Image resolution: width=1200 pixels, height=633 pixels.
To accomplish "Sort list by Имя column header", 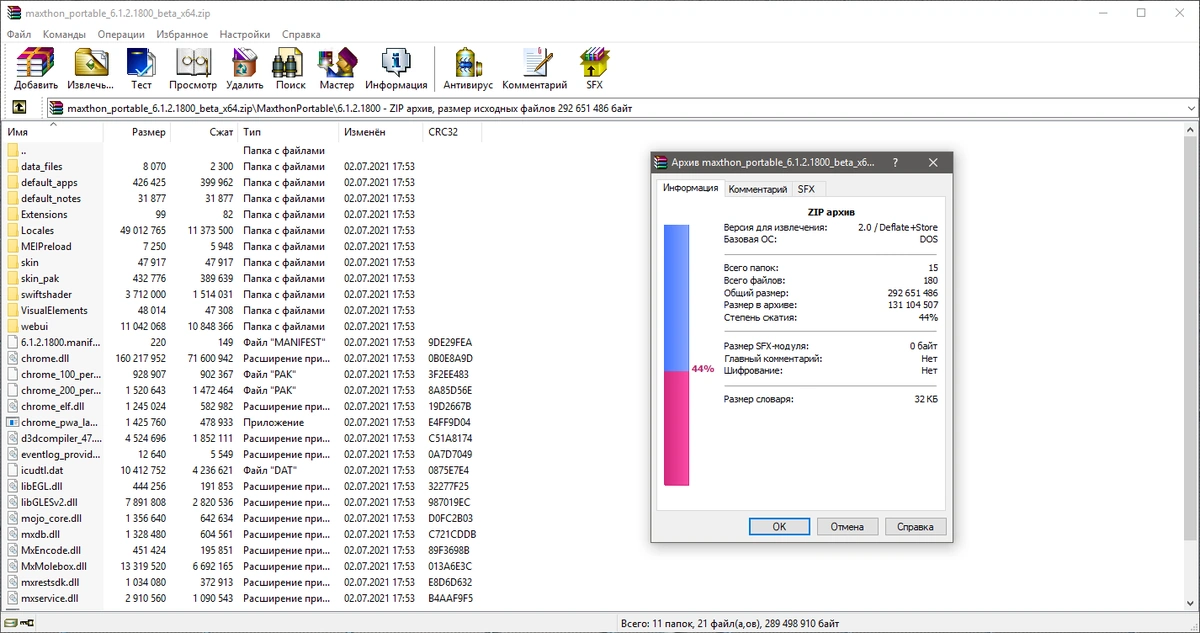I will coord(53,132).
